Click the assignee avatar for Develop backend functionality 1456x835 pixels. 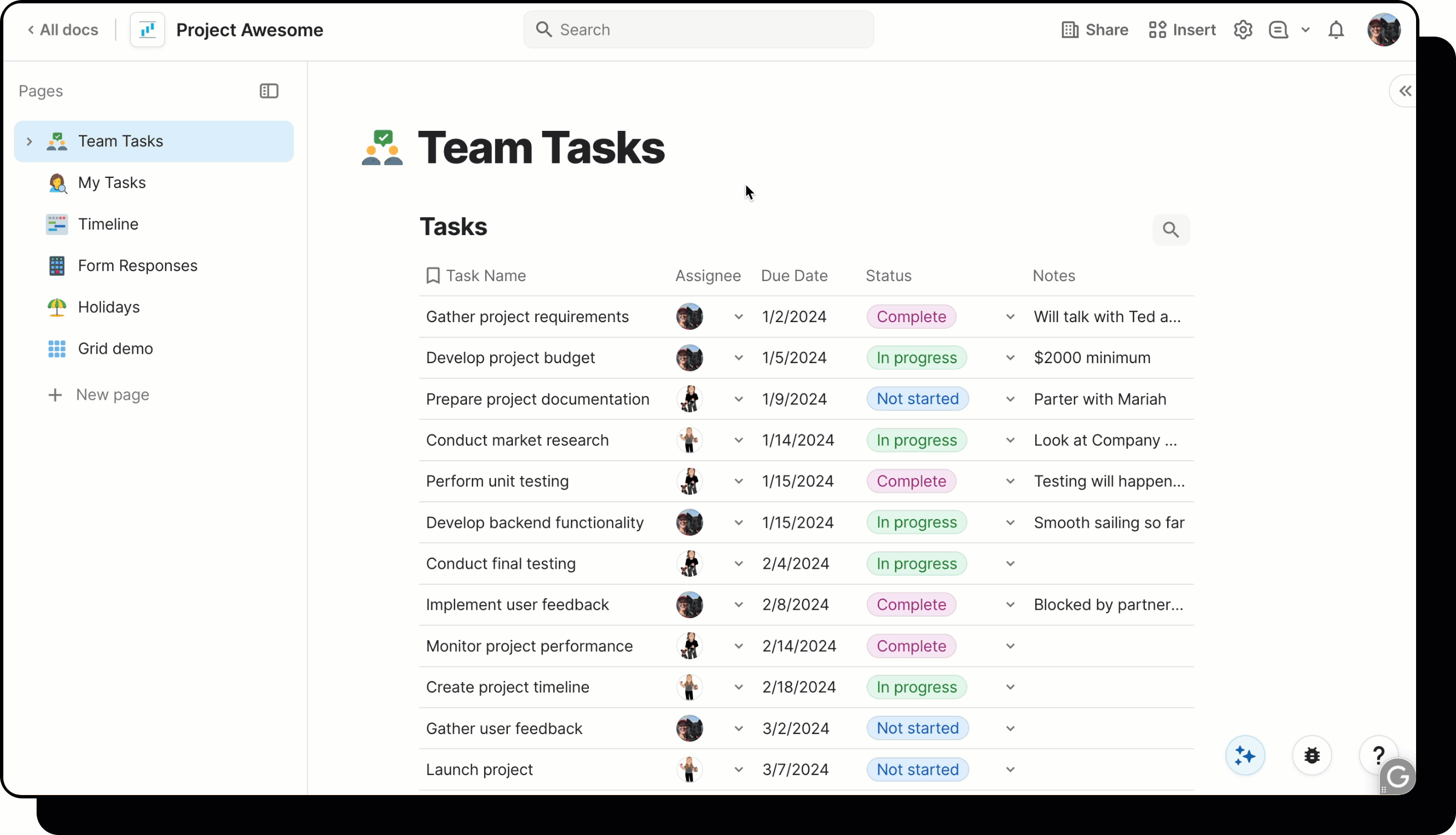(689, 522)
